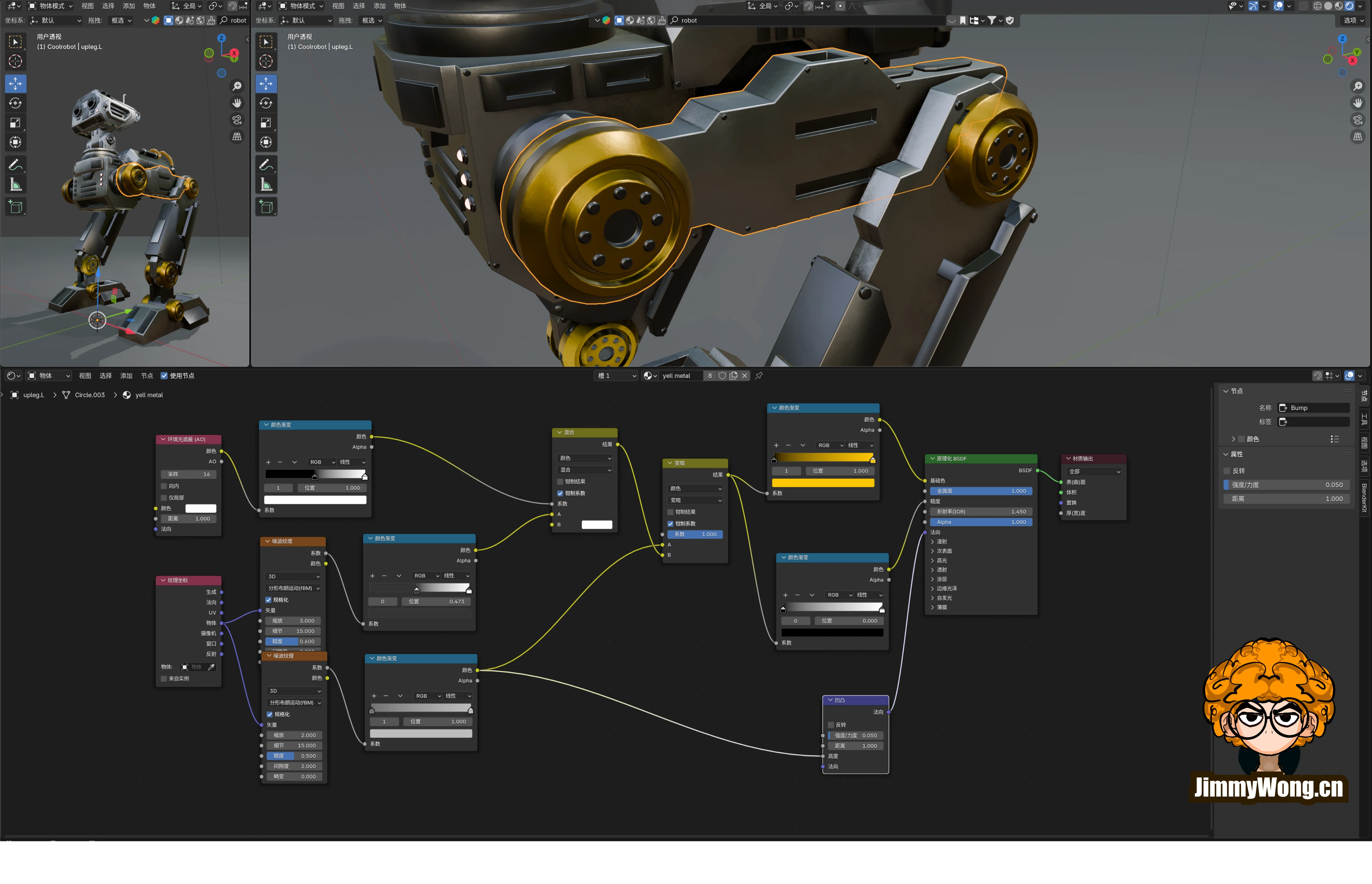Image resolution: width=1372 pixels, height=884 pixels.
Task: Toggle camera view icon in the right viewport
Action: click(1358, 120)
